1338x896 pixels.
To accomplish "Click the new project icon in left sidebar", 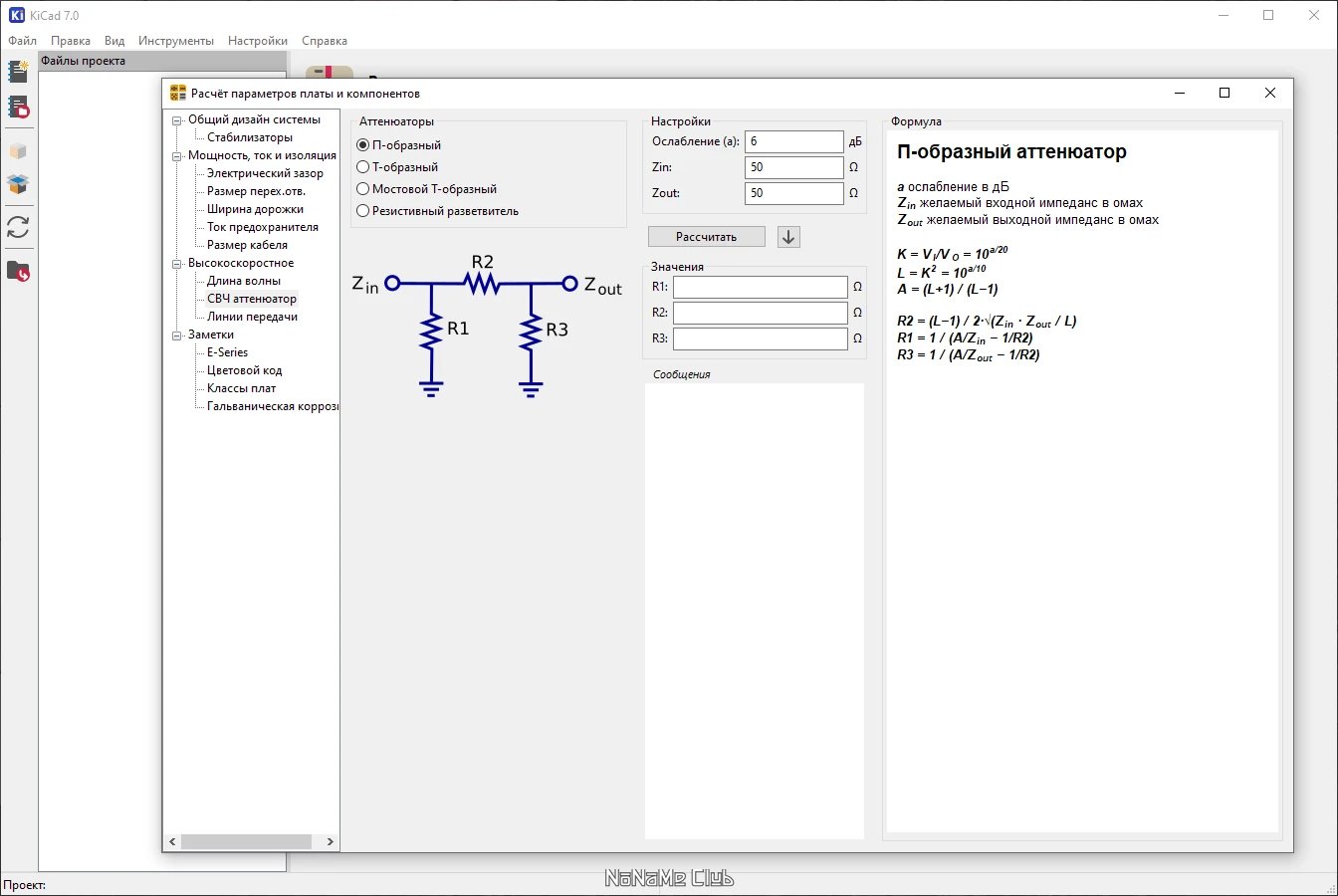I will pos(18,71).
